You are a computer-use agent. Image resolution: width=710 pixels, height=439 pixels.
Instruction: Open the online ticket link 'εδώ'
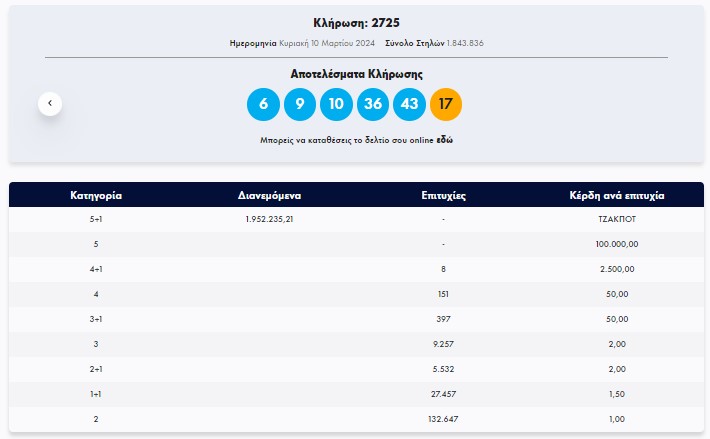(445, 141)
